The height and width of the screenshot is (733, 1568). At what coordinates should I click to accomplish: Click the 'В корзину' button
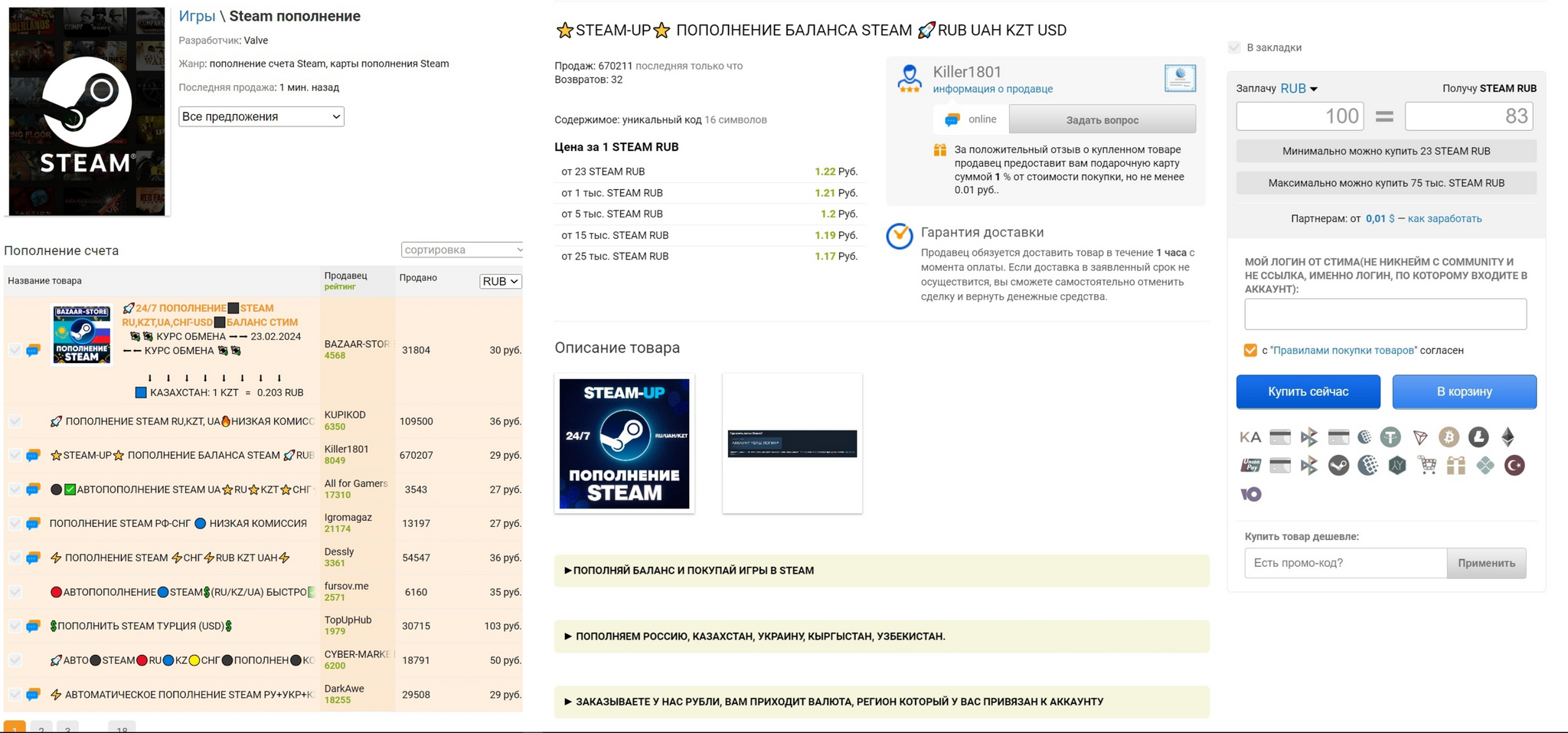[1464, 391]
